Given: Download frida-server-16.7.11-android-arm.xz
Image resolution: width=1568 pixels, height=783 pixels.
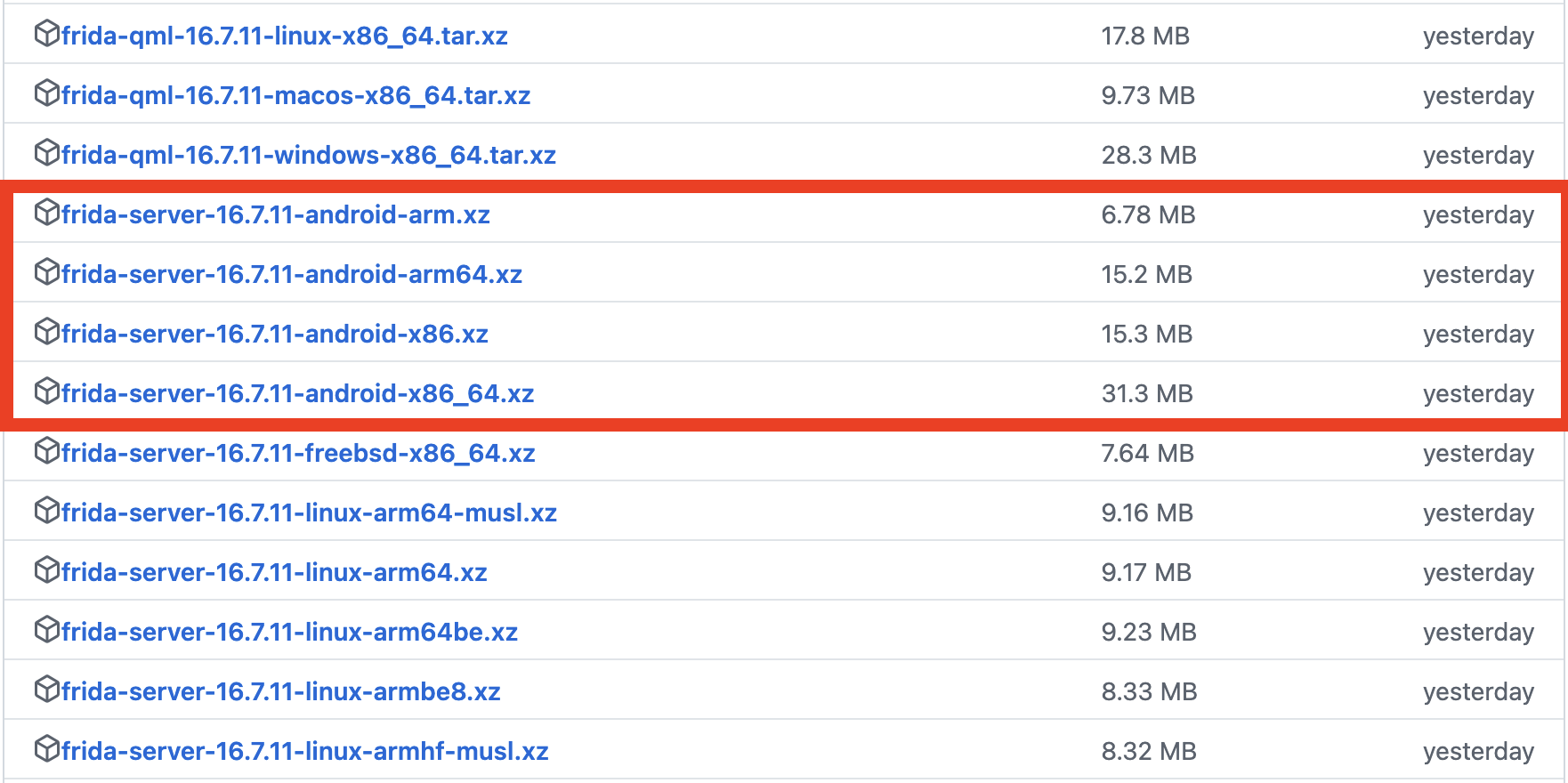Looking at the screenshot, I should point(276,214).
